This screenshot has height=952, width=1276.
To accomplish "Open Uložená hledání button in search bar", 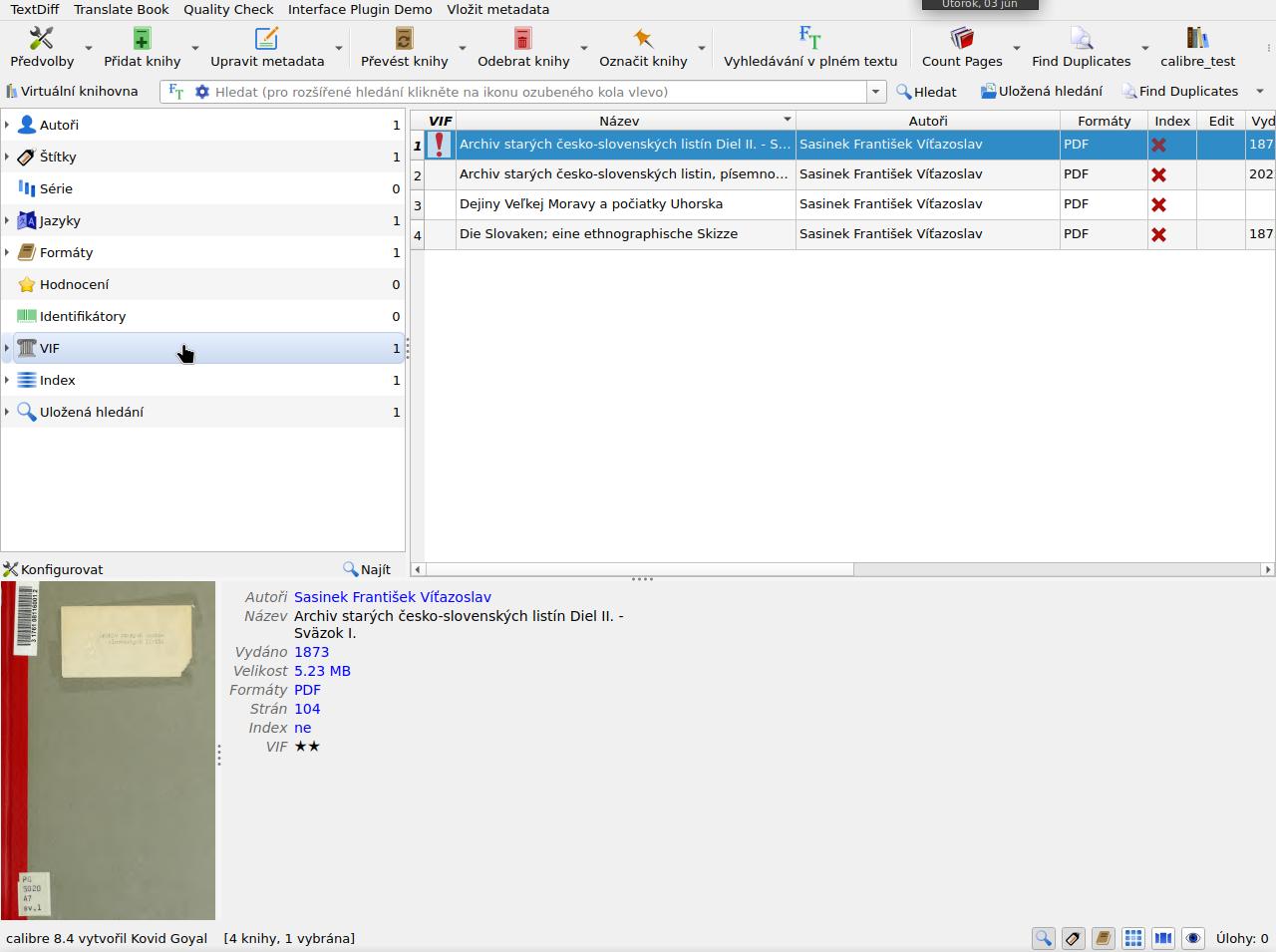I will coord(1041,91).
